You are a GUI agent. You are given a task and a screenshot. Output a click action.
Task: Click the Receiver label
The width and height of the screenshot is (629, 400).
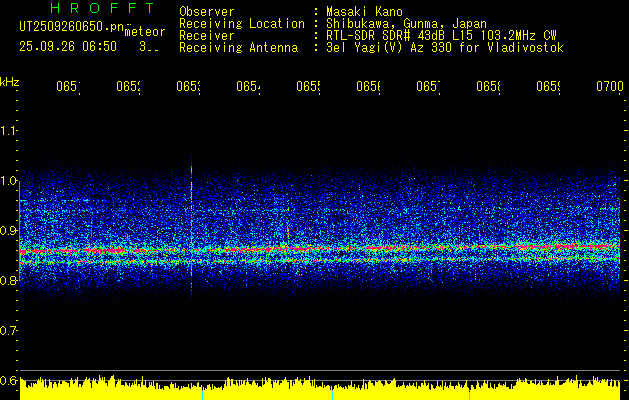[x=207, y=35]
